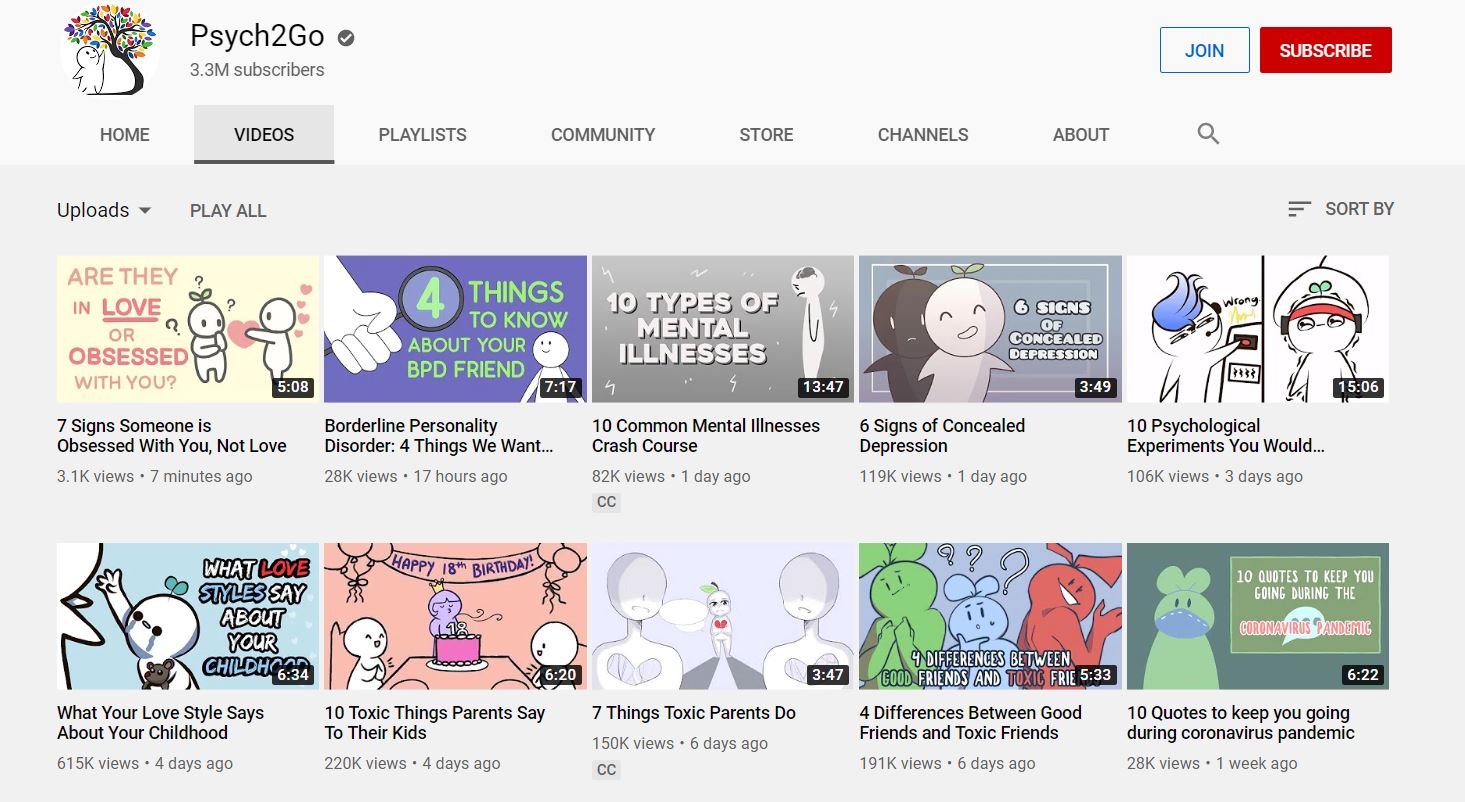Screen dimensions: 1465x802
Task: Click '28K views • 1 week ago'
Action: [x=1212, y=764]
